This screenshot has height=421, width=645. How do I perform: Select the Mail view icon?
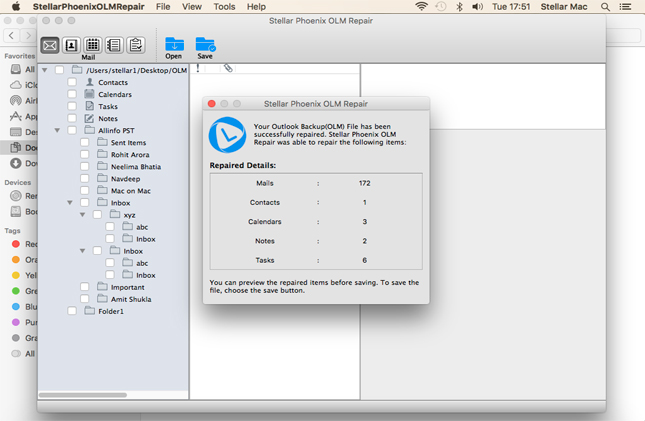50,45
